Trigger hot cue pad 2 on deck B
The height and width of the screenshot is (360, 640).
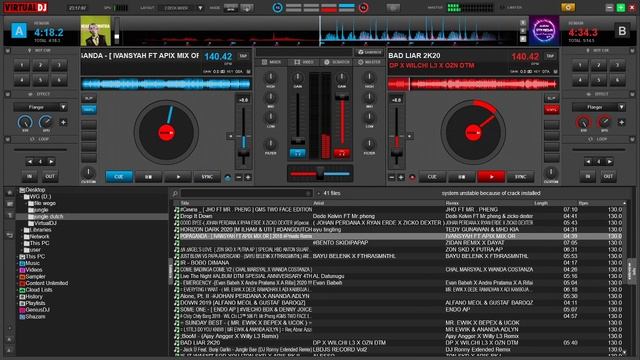[599, 65]
